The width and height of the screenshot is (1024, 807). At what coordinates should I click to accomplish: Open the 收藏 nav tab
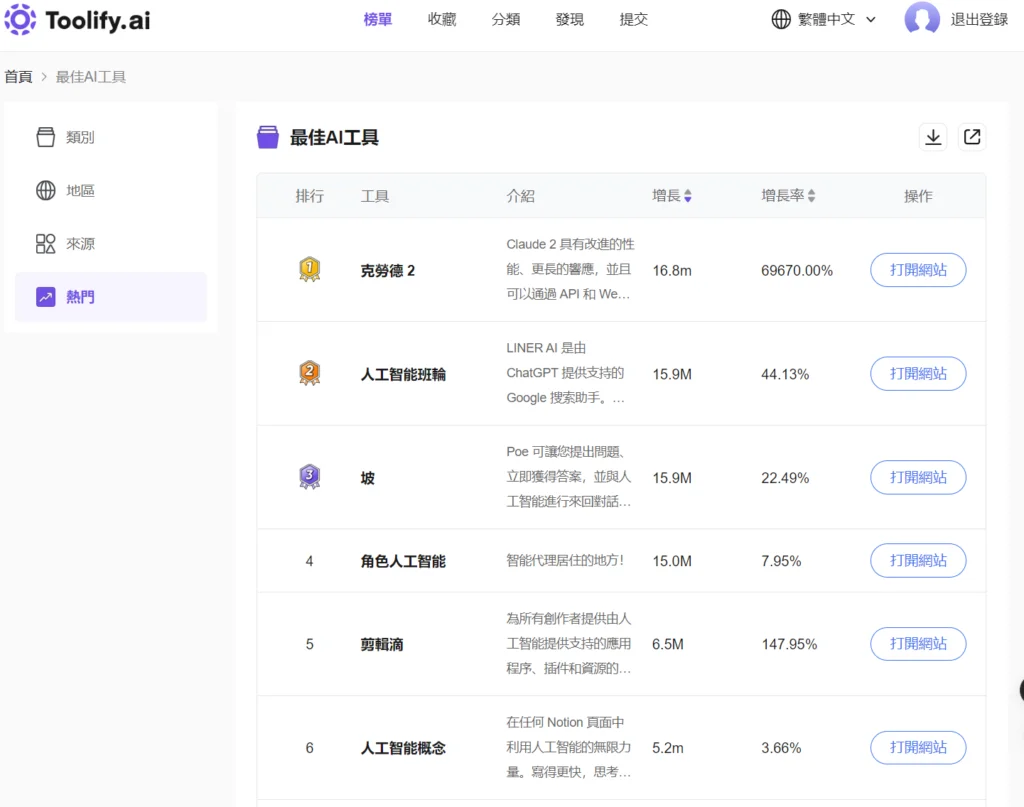pos(441,20)
